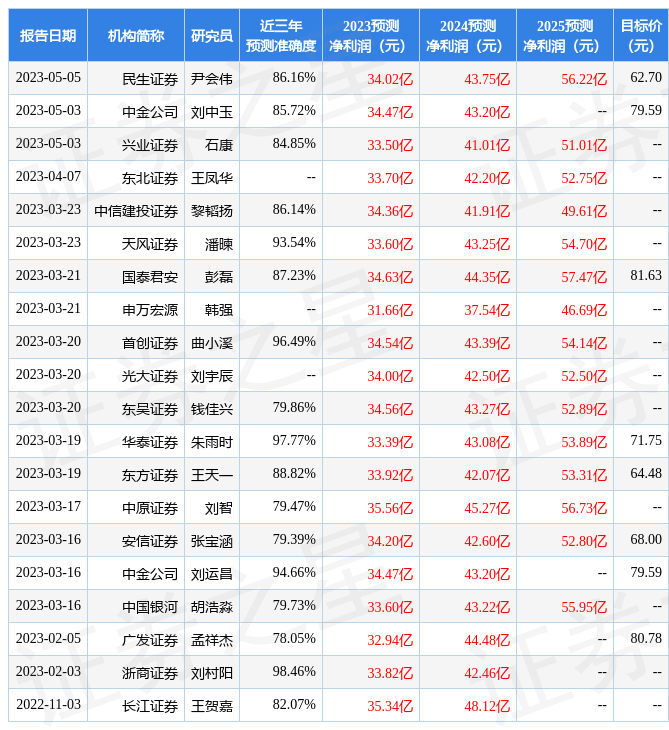This screenshot has width=669, height=730.
Task: Click target price 64.48
Action: (646, 473)
